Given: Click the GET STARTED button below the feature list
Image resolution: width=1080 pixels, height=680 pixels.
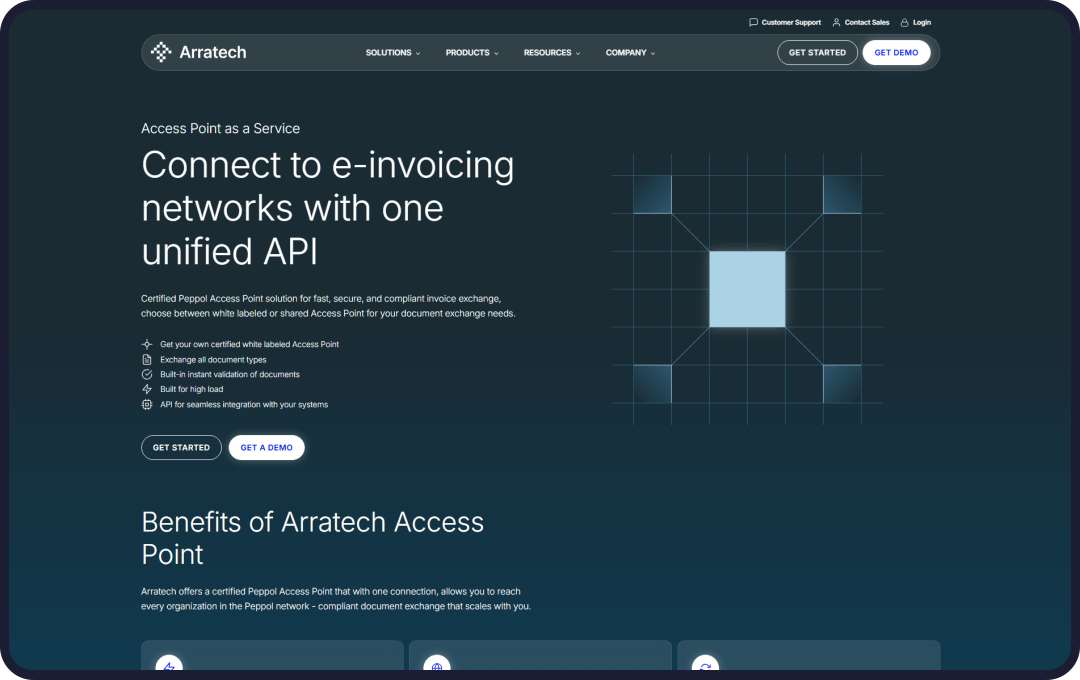Looking at the screenshot, I should [181, 447].
